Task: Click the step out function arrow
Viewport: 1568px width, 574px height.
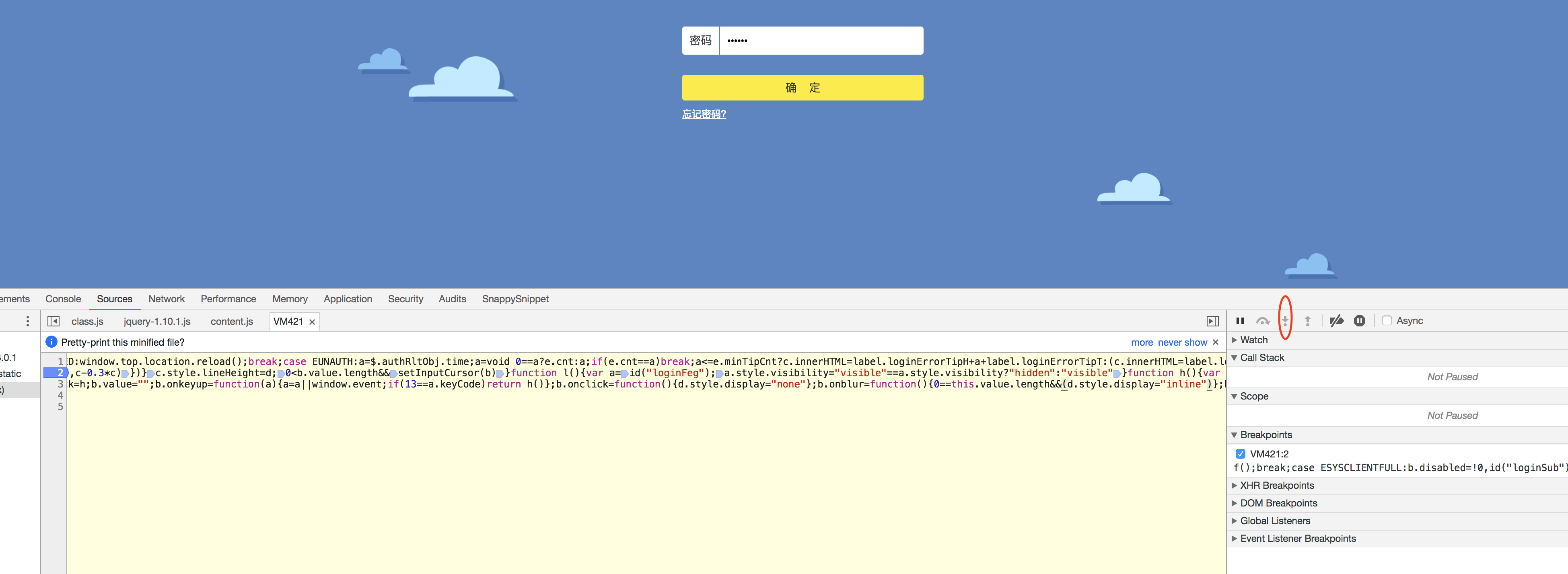Action: [1307, 321]
